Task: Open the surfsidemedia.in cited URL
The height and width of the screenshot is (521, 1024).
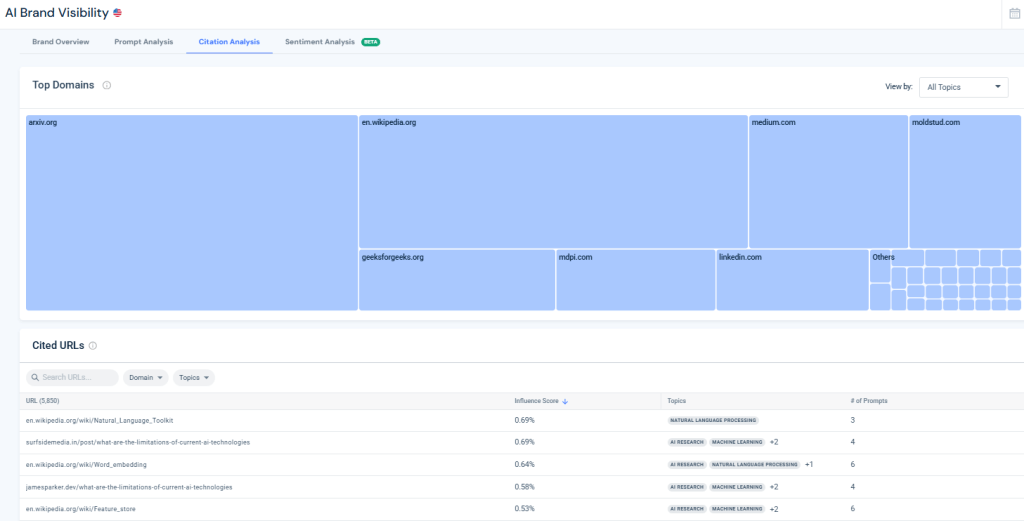Action: (x=124, y=442)
